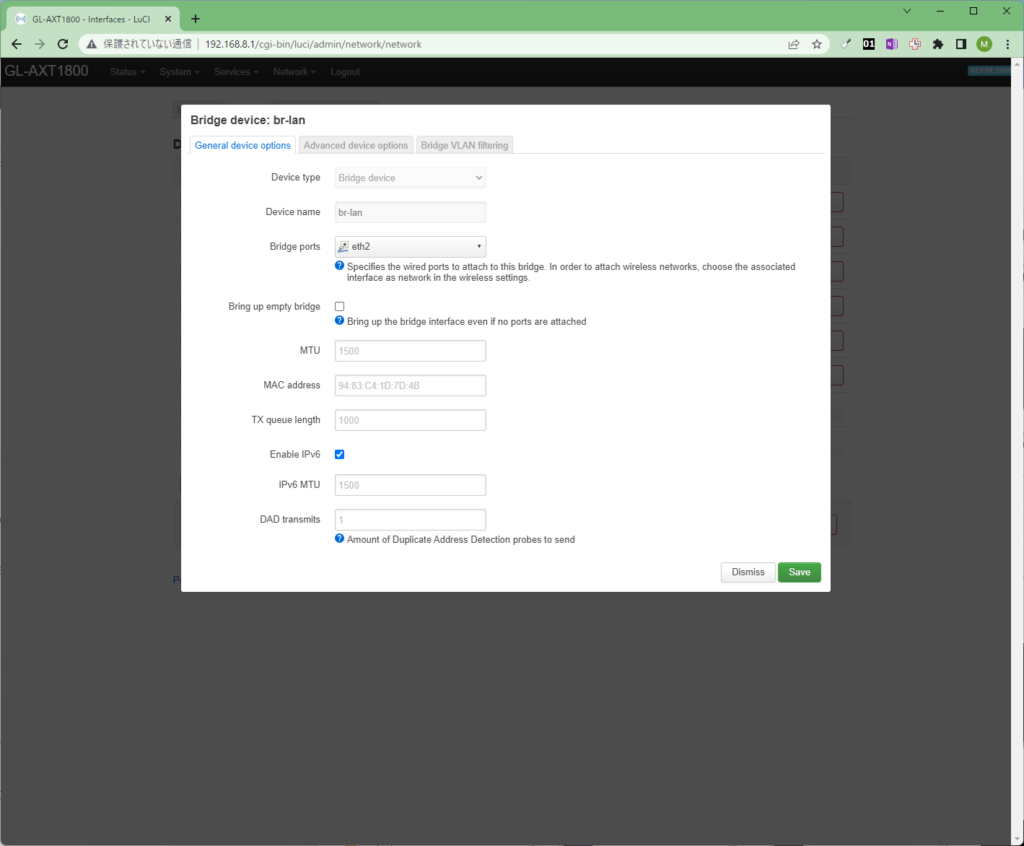Open the Extensions puzzle-piece icon

pyautogui.click(x=938, y=43)
